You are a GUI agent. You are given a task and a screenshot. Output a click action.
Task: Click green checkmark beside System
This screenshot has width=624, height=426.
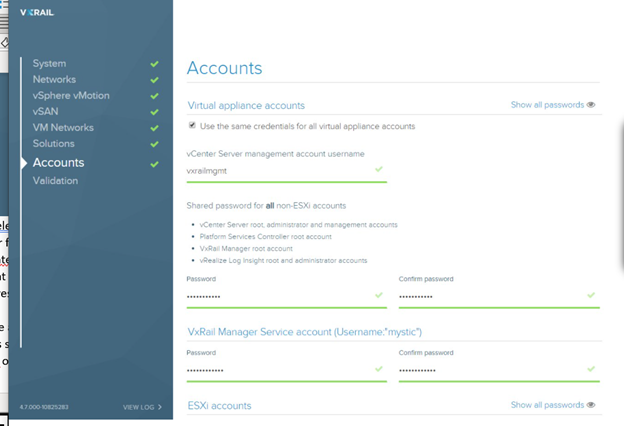154,64
